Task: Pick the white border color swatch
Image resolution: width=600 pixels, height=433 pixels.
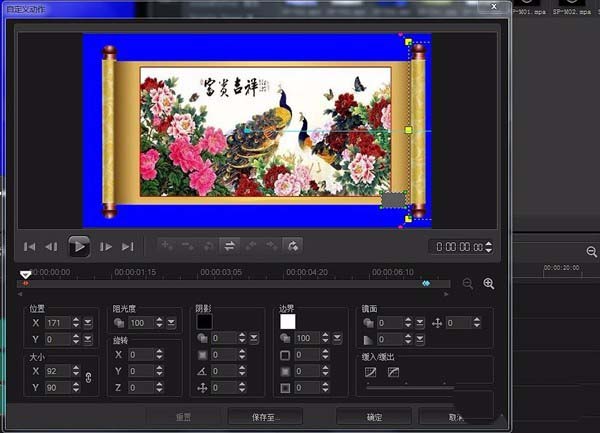Action: pos(288,322)
